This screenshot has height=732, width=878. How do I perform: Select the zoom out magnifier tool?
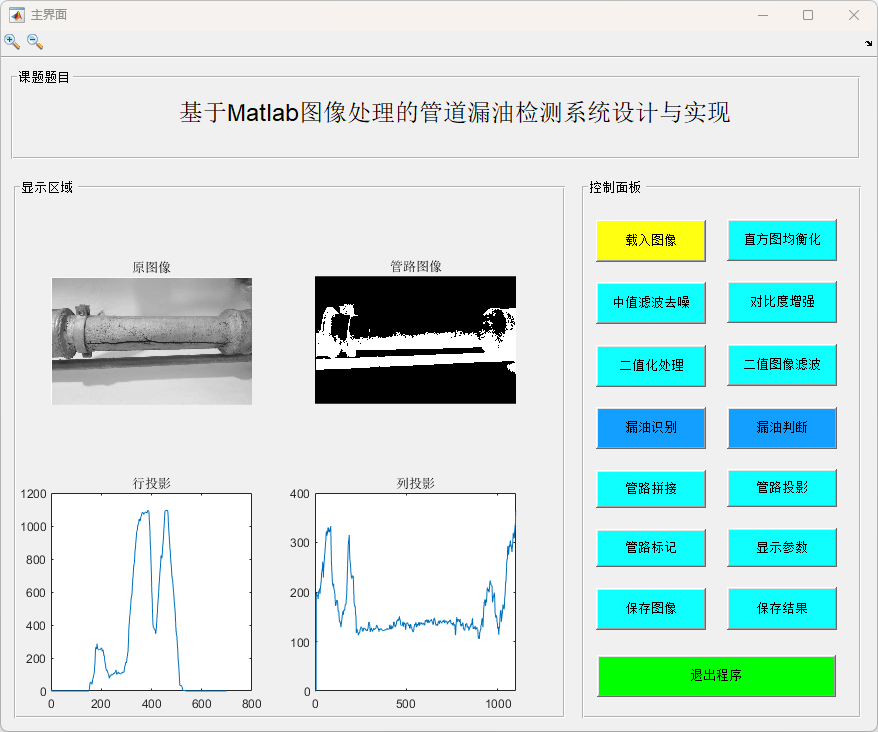click(35, 42)
